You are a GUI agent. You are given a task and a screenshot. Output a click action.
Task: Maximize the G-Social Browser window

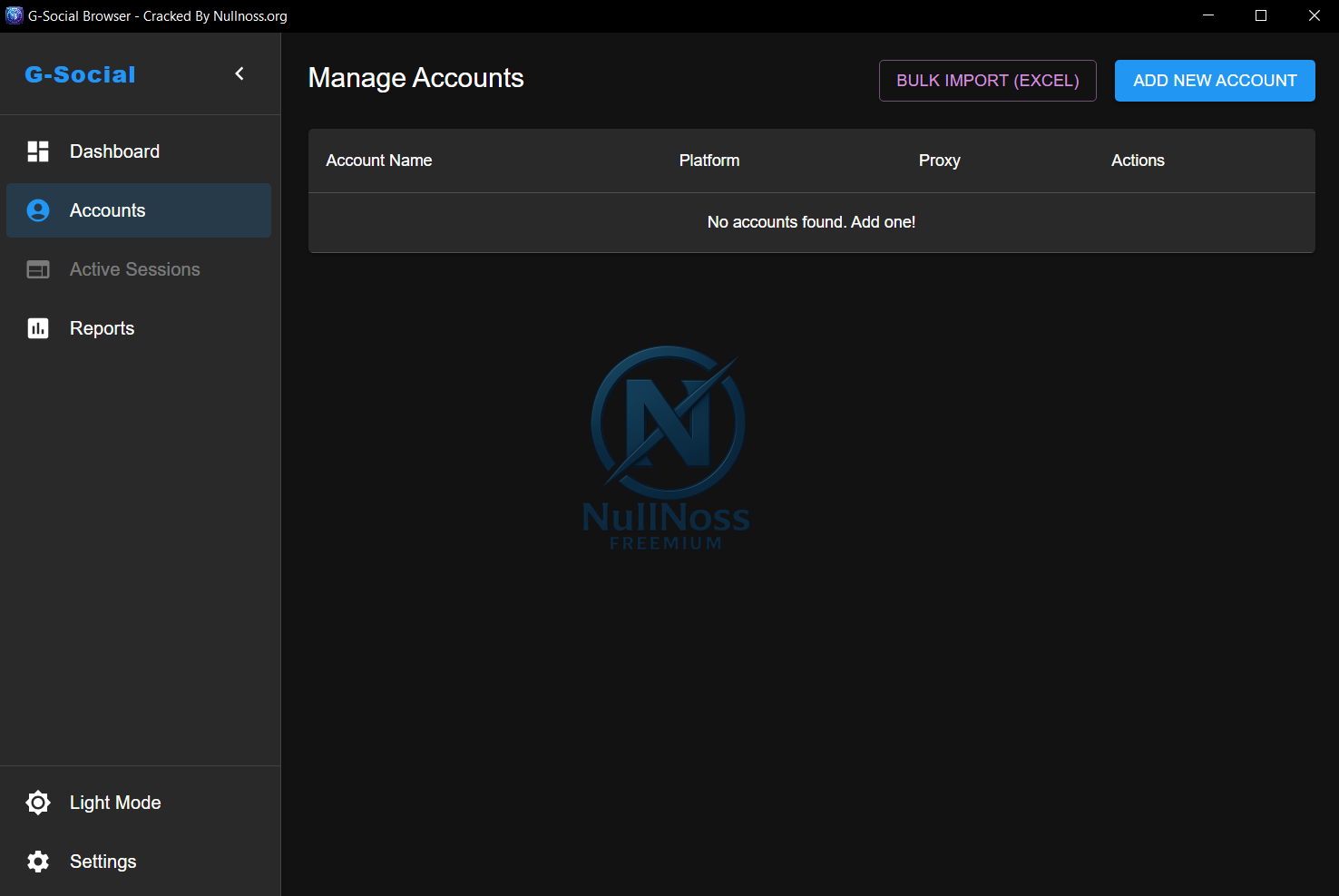(1261, 15)
